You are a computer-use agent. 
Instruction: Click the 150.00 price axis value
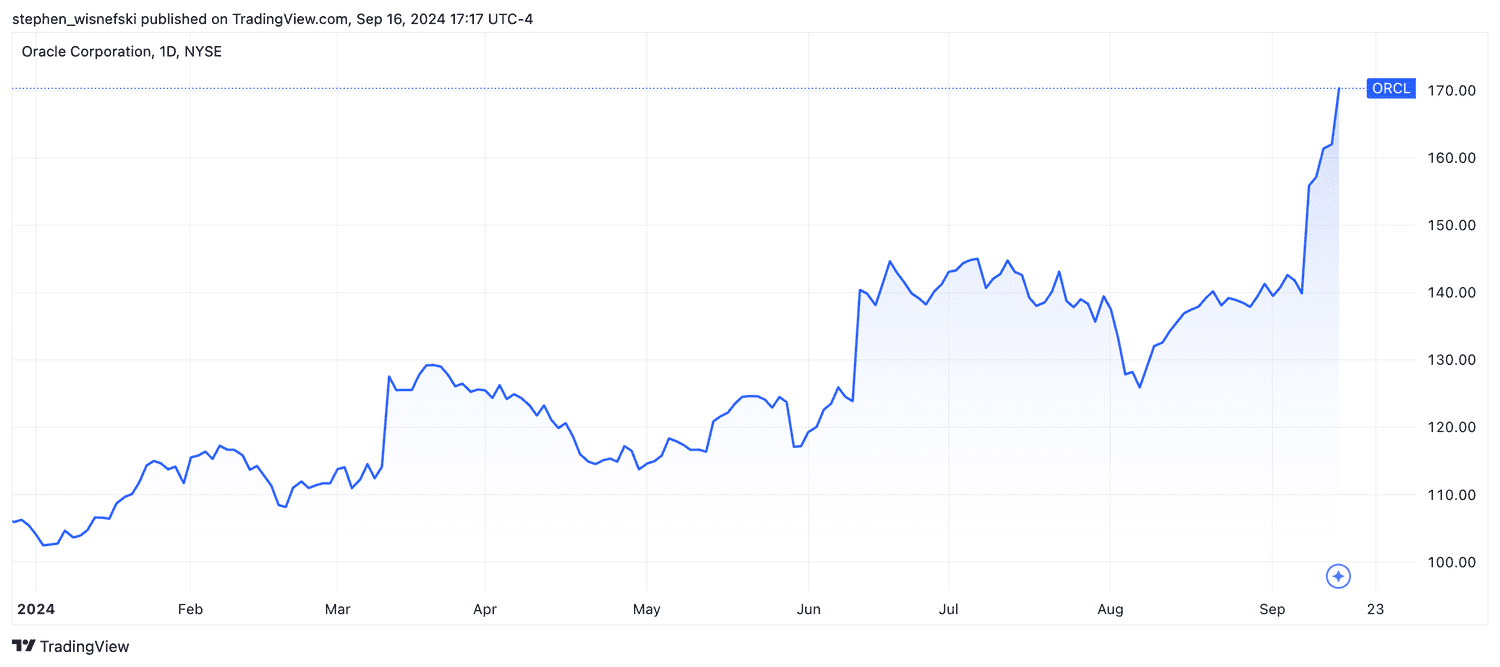(x=1452, y=225)
